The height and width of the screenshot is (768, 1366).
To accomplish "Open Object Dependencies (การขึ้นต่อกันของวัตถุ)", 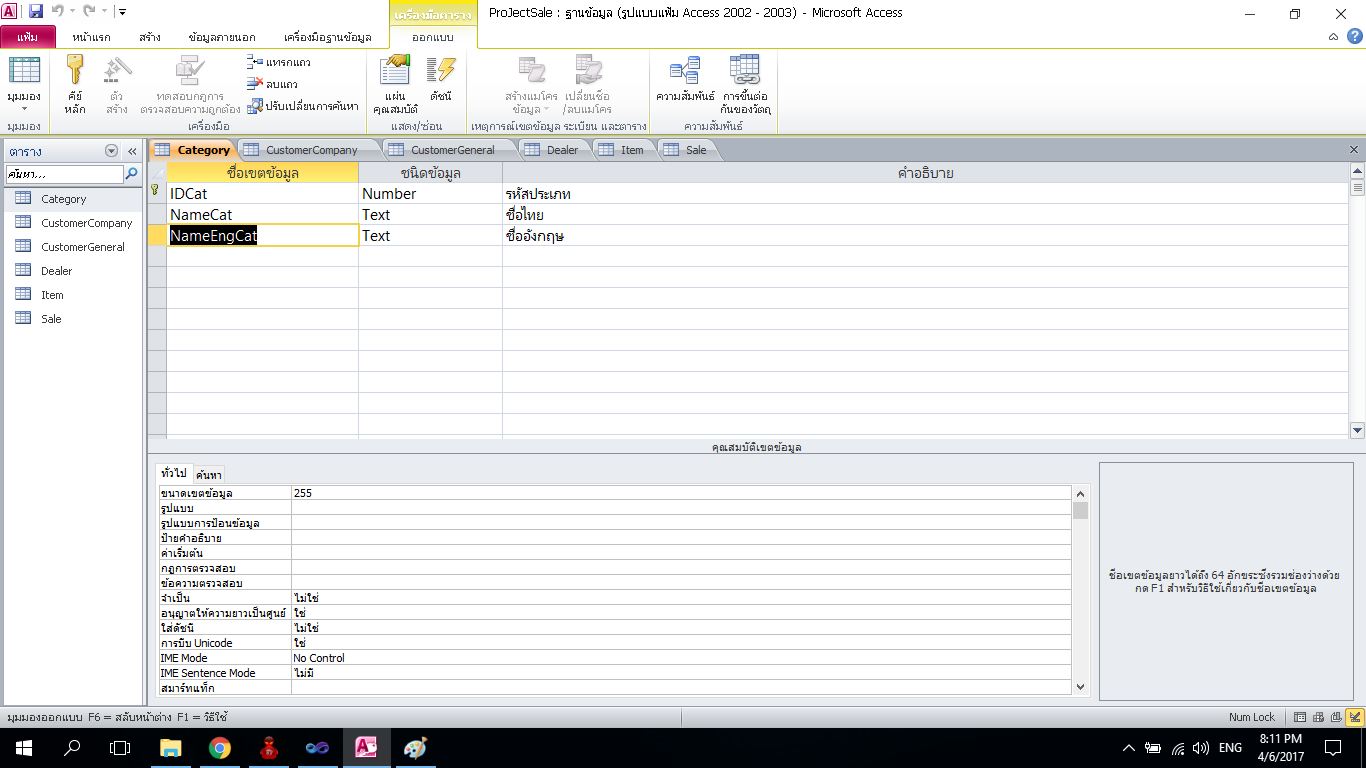I will (x=745, y=86).
